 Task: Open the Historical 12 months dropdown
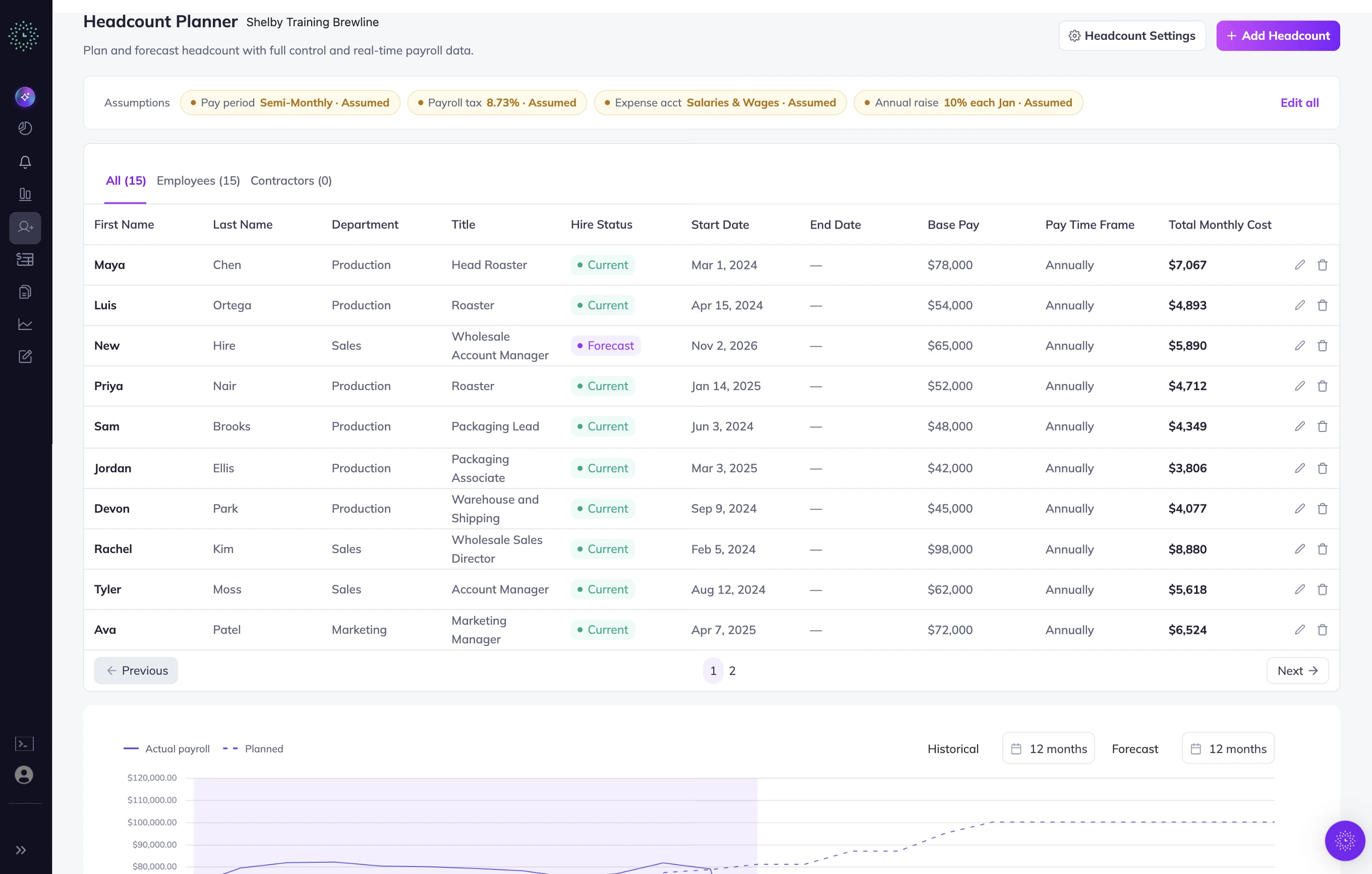[x=1048, y=748]
